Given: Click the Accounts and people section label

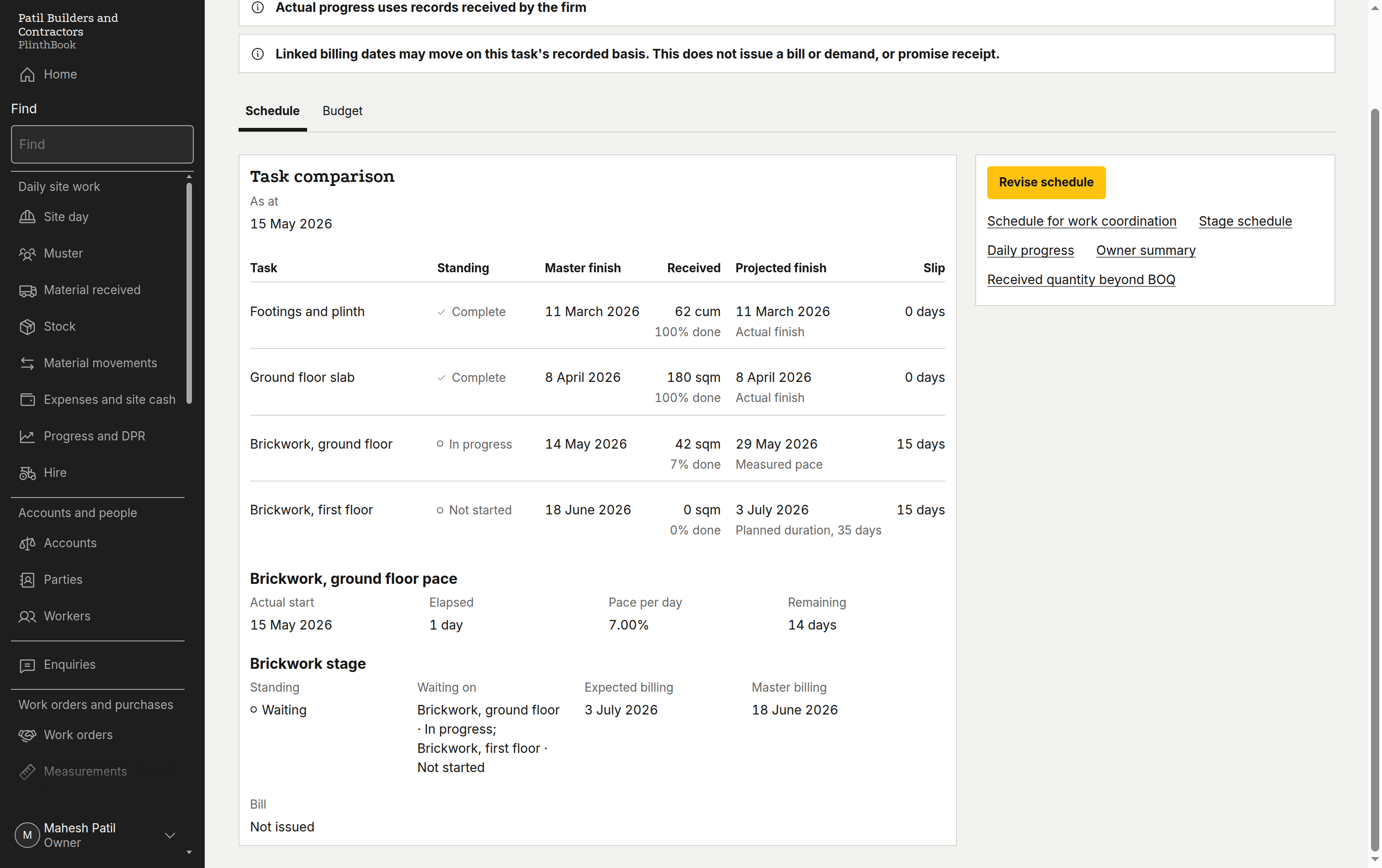Looking at the screenshot, I should click(x=78, y=513).
